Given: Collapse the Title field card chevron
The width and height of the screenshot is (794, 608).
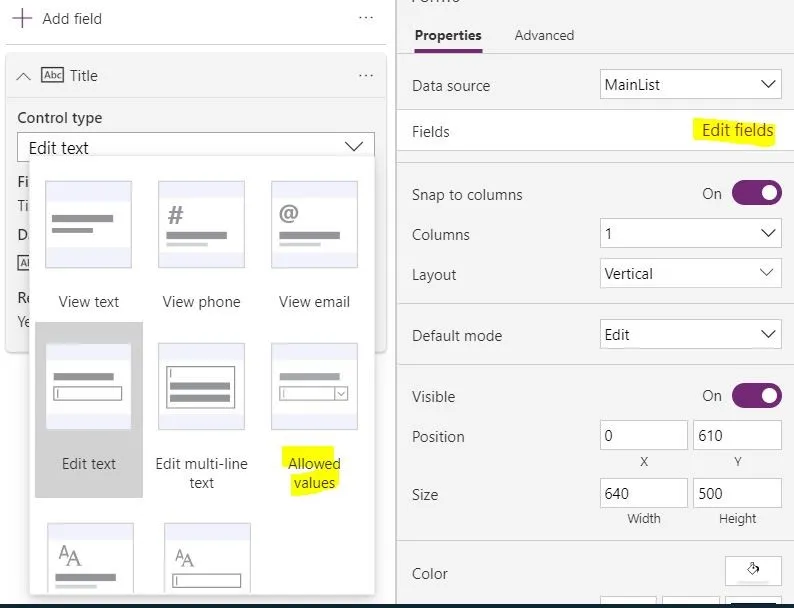Looking at the screenshot, I should pos(23,76).
